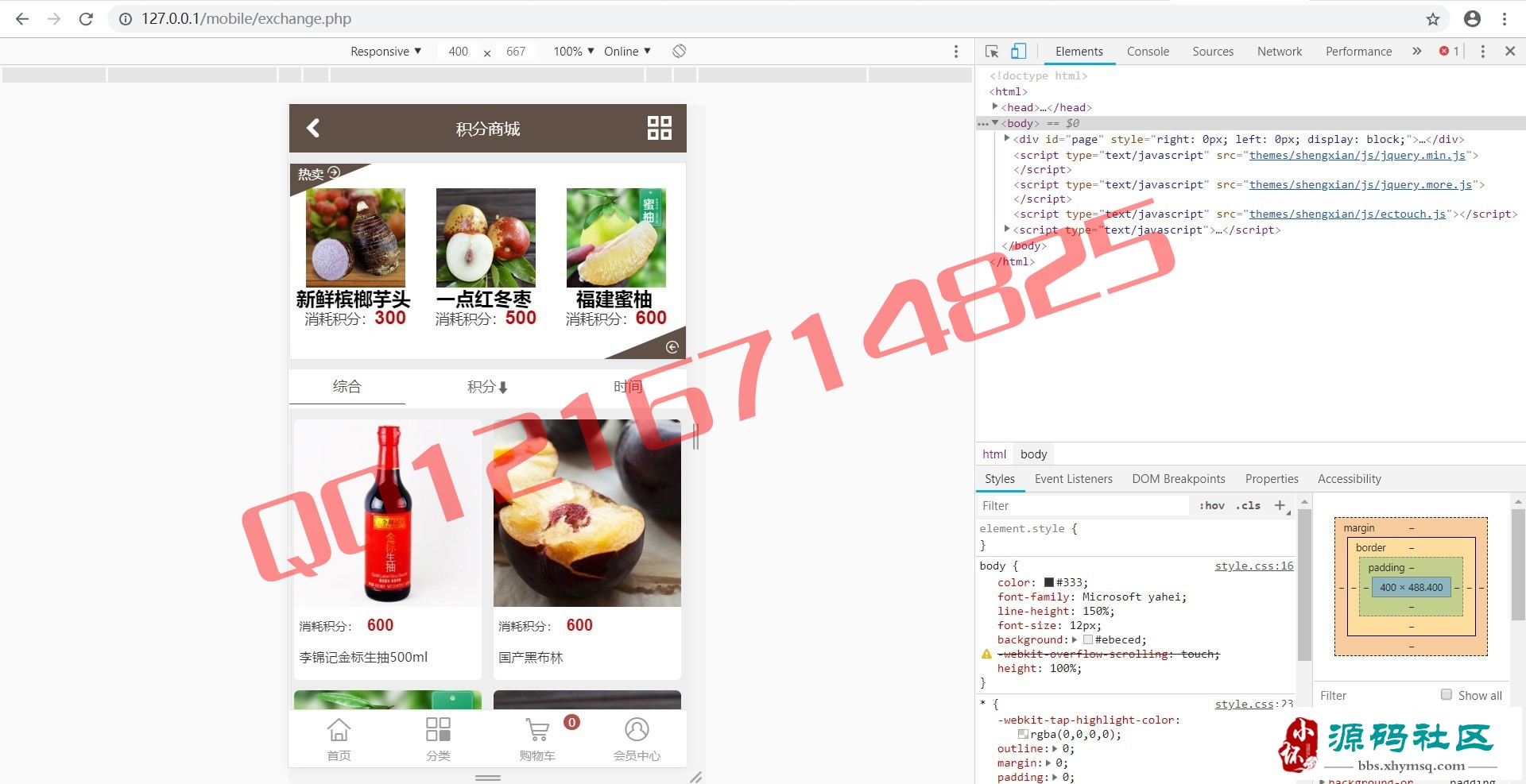
Task: Switch to the Console tab
Action: (1148, 52)
